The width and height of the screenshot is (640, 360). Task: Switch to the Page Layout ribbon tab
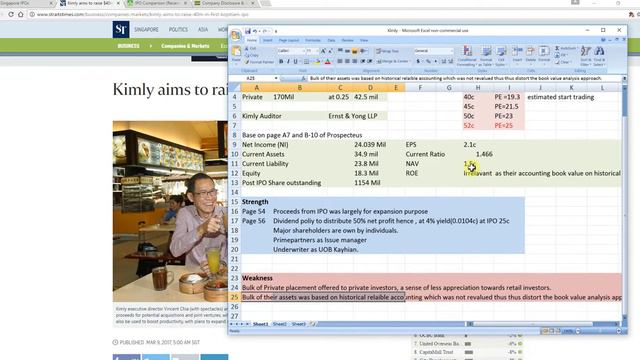point(289,40)
